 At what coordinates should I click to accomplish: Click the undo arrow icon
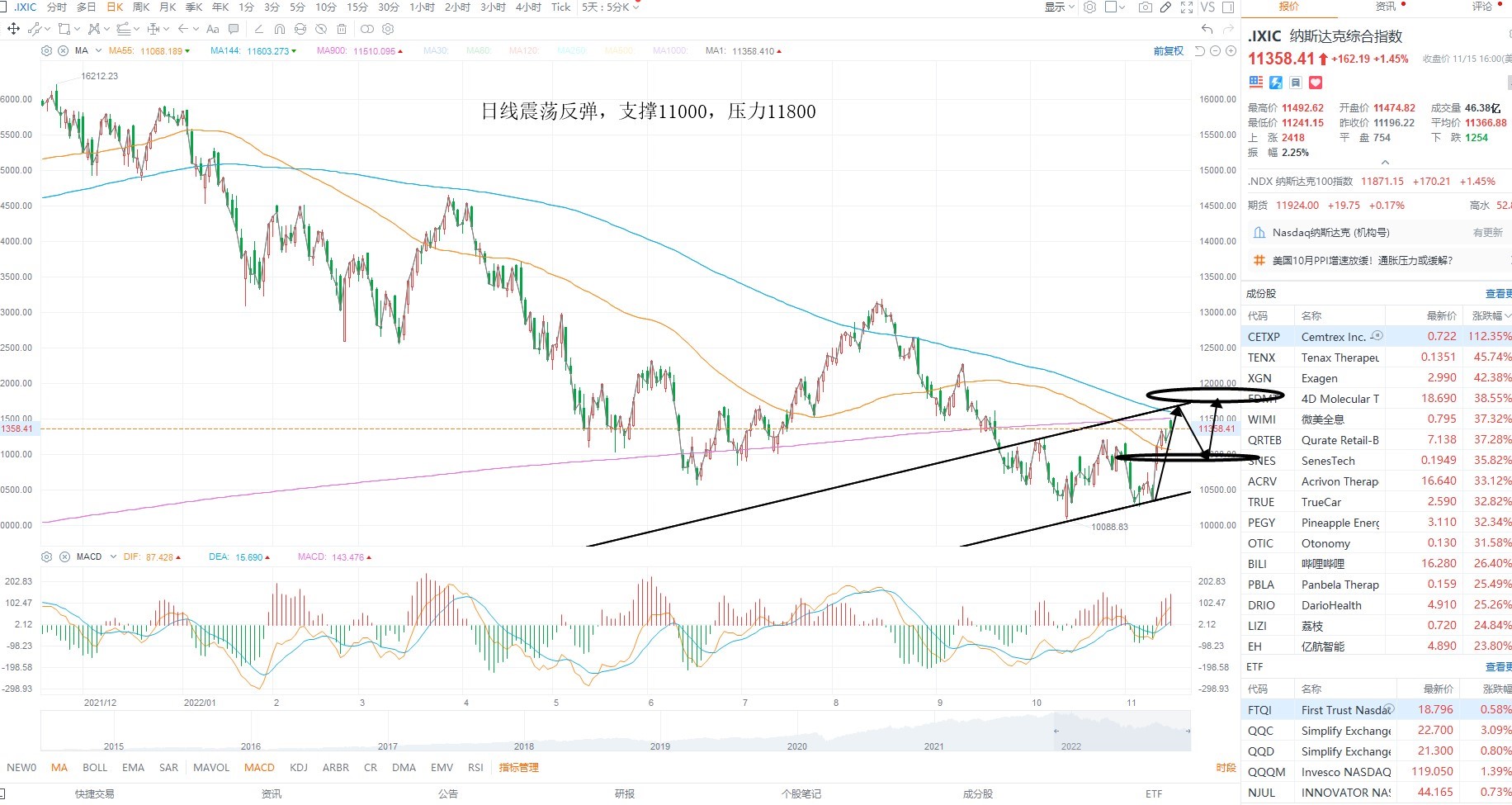[x=1207, y=29]
